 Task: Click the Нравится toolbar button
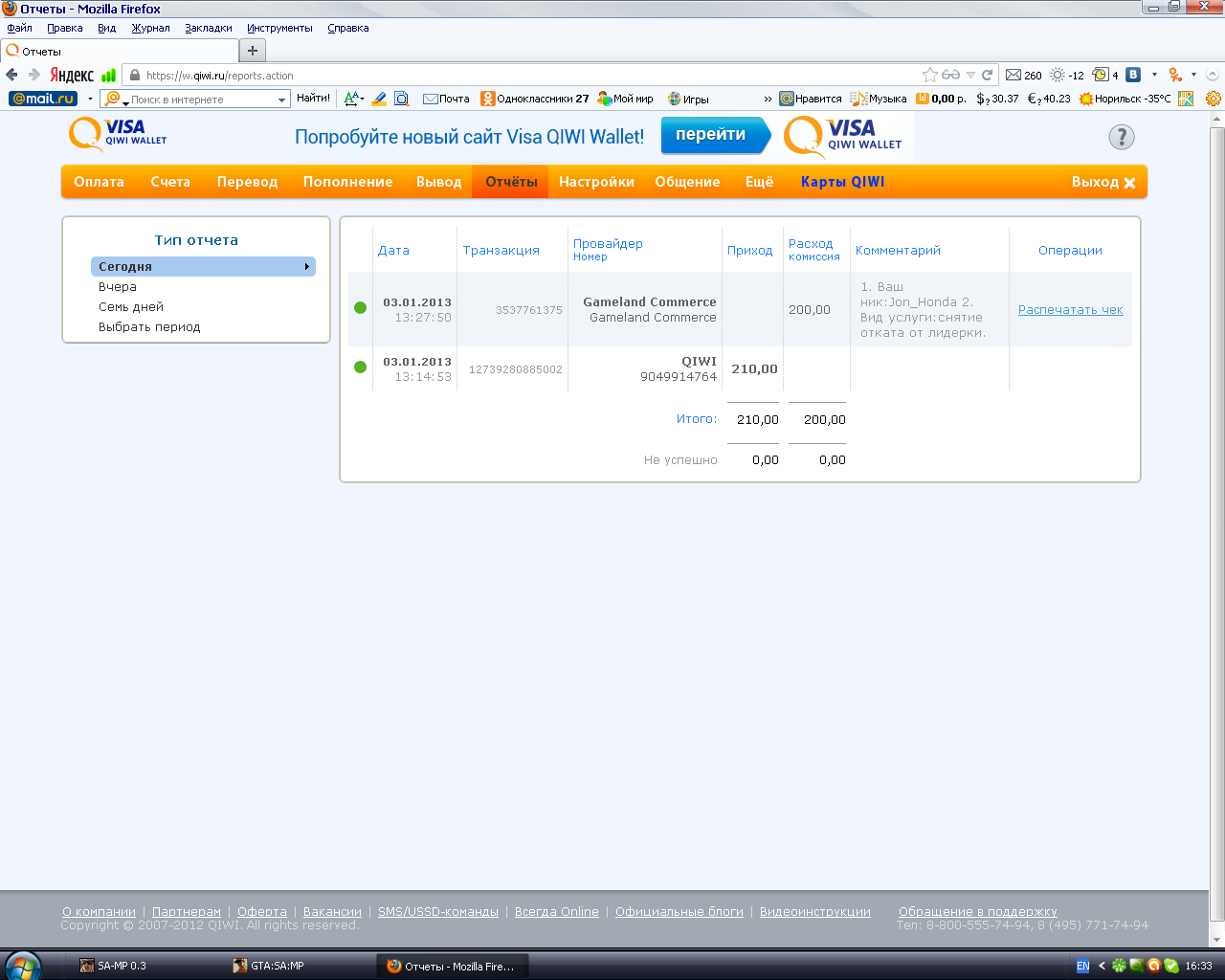pyautogui.click(x=811, y=99)
